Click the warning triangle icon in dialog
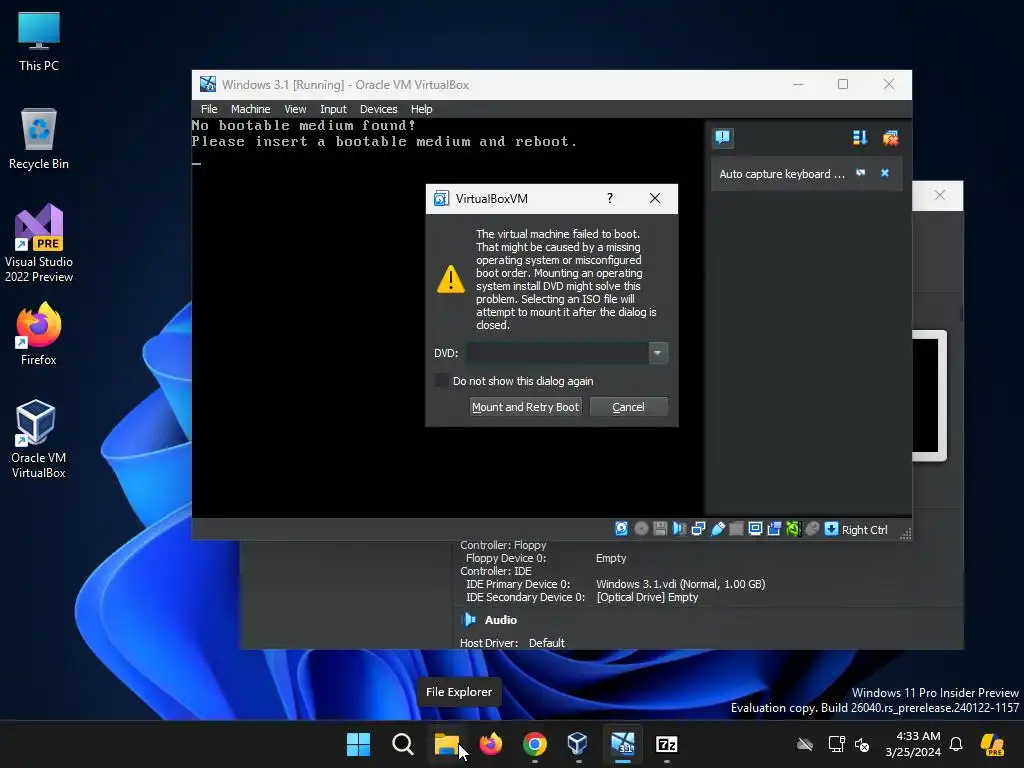The height and width of the screenshot is (768, 1024). point(451,279)
